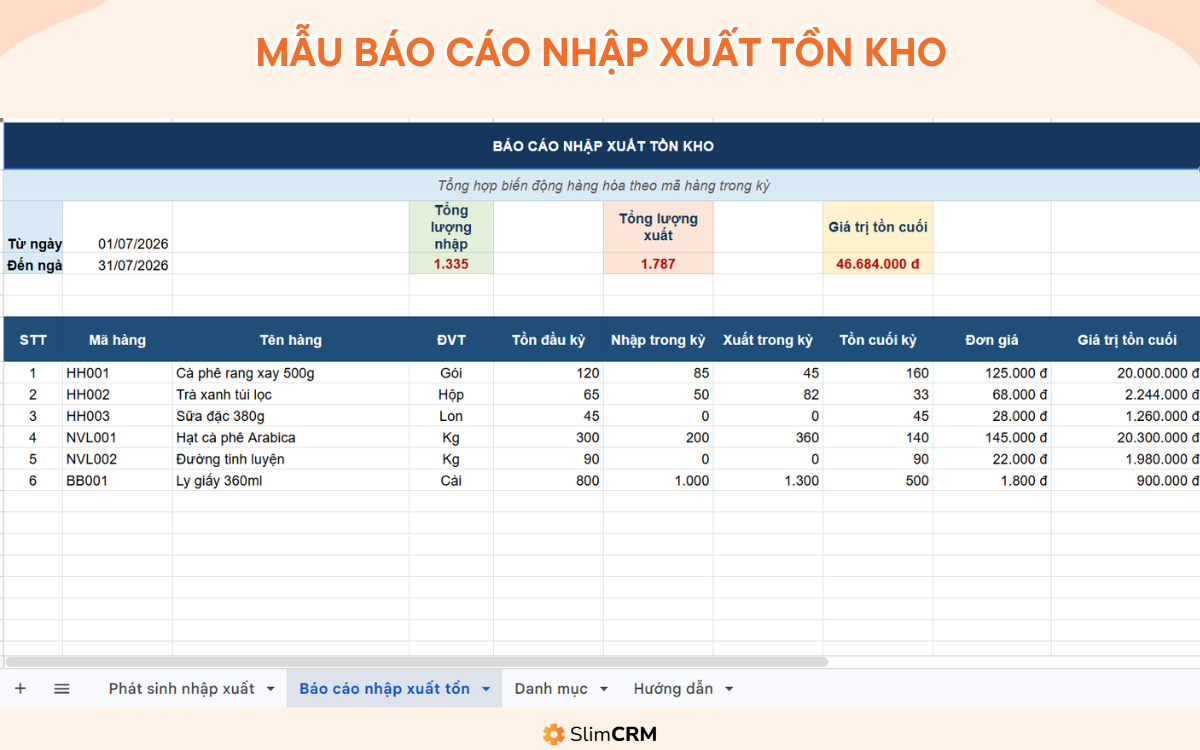The height and width of the screenshot is (750, 1200).
Task: Click the 1.800 đ unit price cell
Action: pyautogui.click(x=992, y=481)
